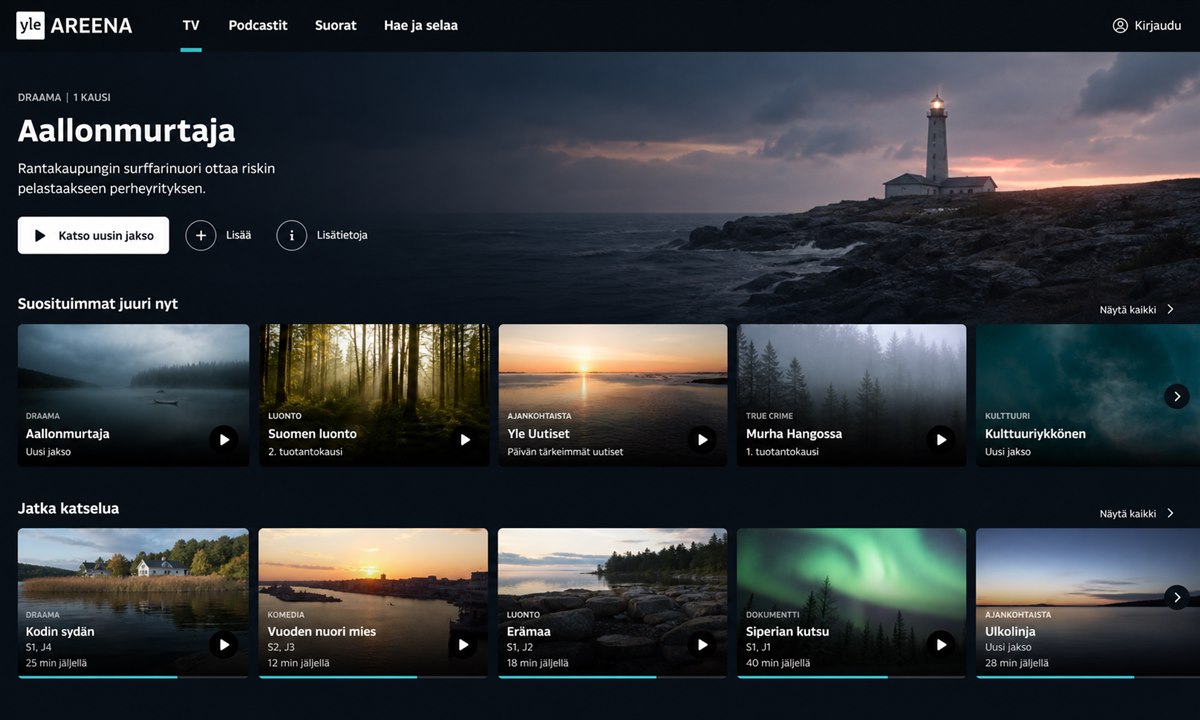Click the Suomen luonto title text

tap(312, 434)
